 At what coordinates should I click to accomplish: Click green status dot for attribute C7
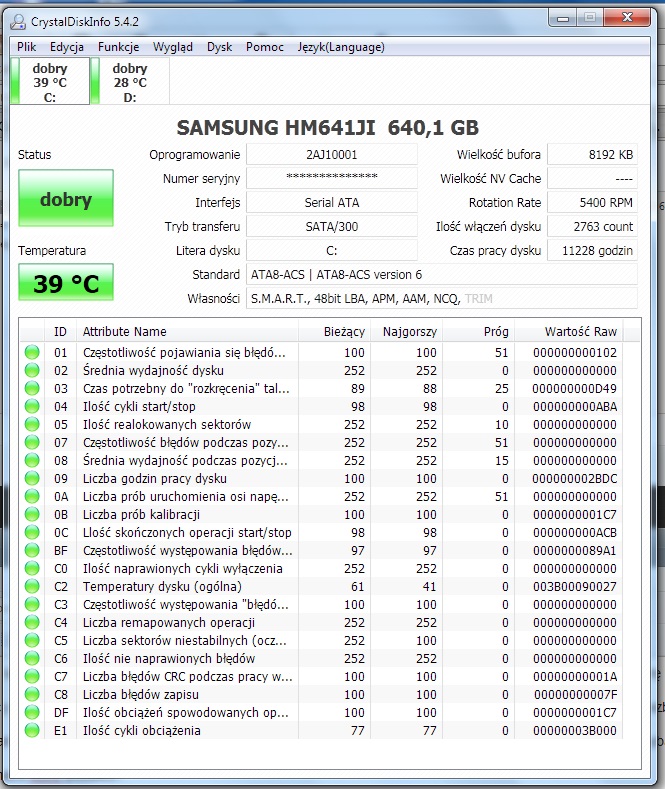click(32, 676)
